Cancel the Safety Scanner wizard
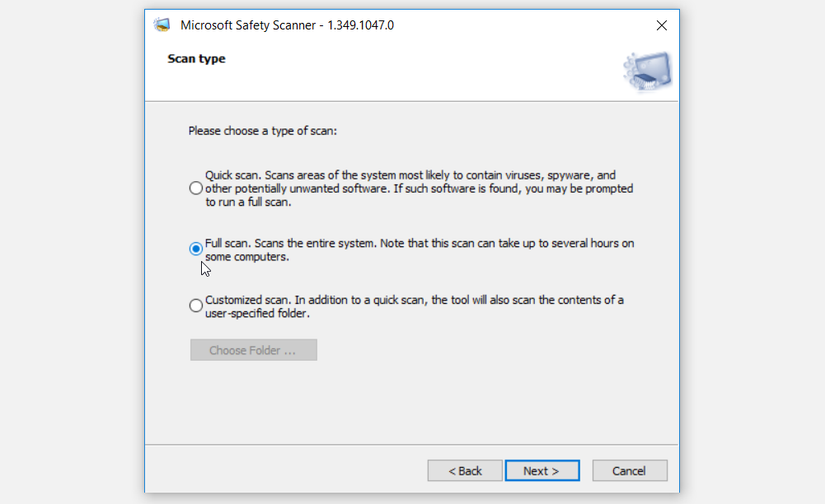The image size is (825, 504). point(630,470)
